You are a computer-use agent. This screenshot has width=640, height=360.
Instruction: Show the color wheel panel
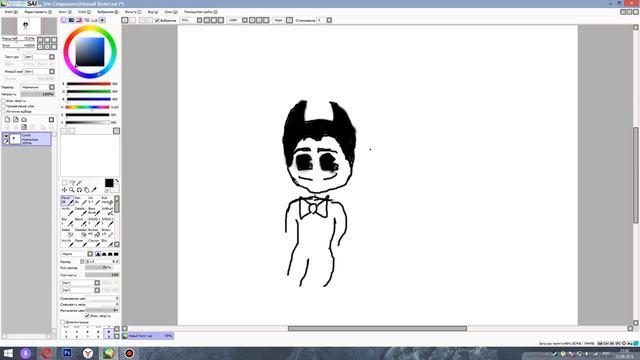[x=64, y=20]
